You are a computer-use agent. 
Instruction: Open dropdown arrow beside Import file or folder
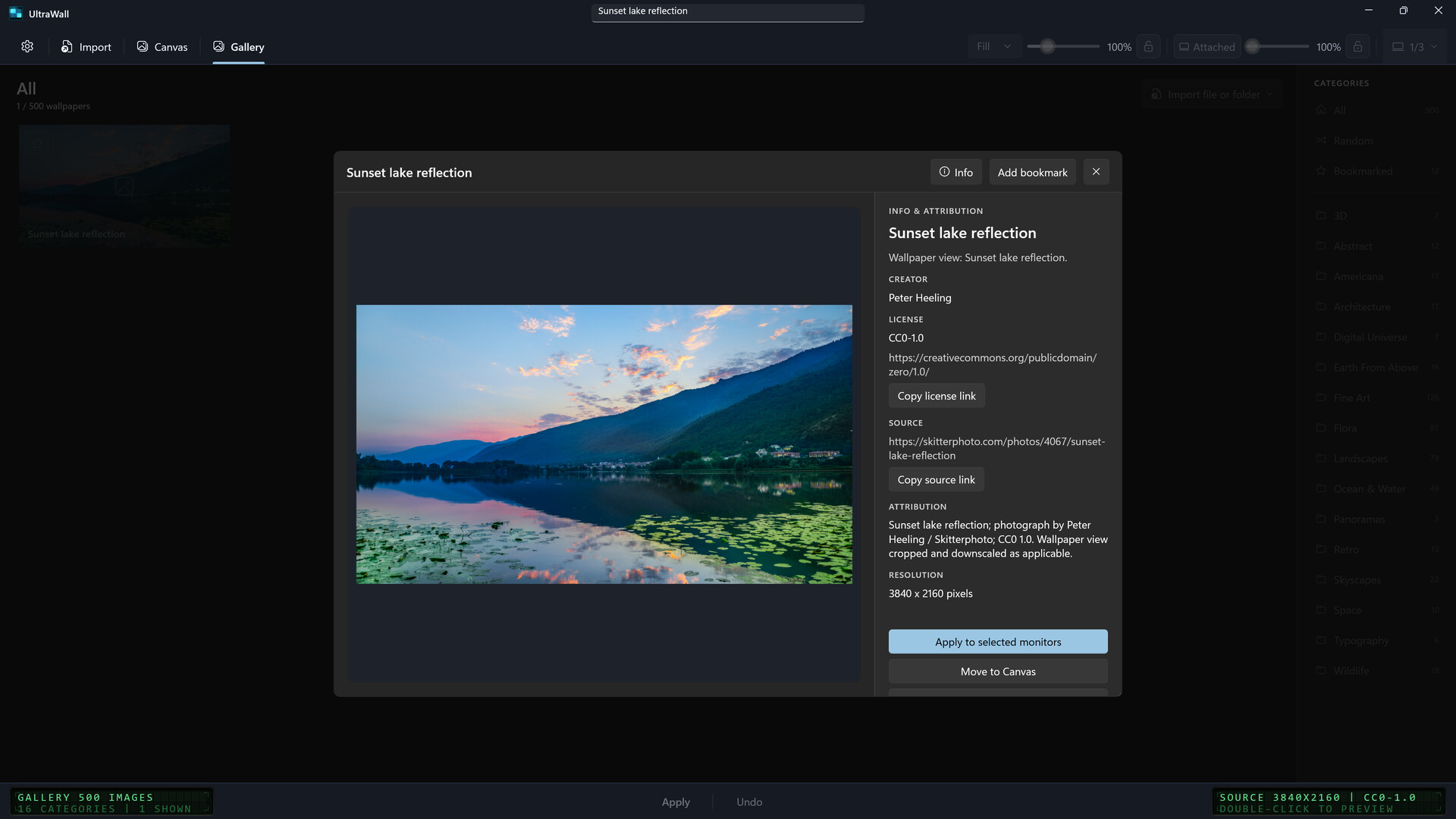tap(1270, 94)
